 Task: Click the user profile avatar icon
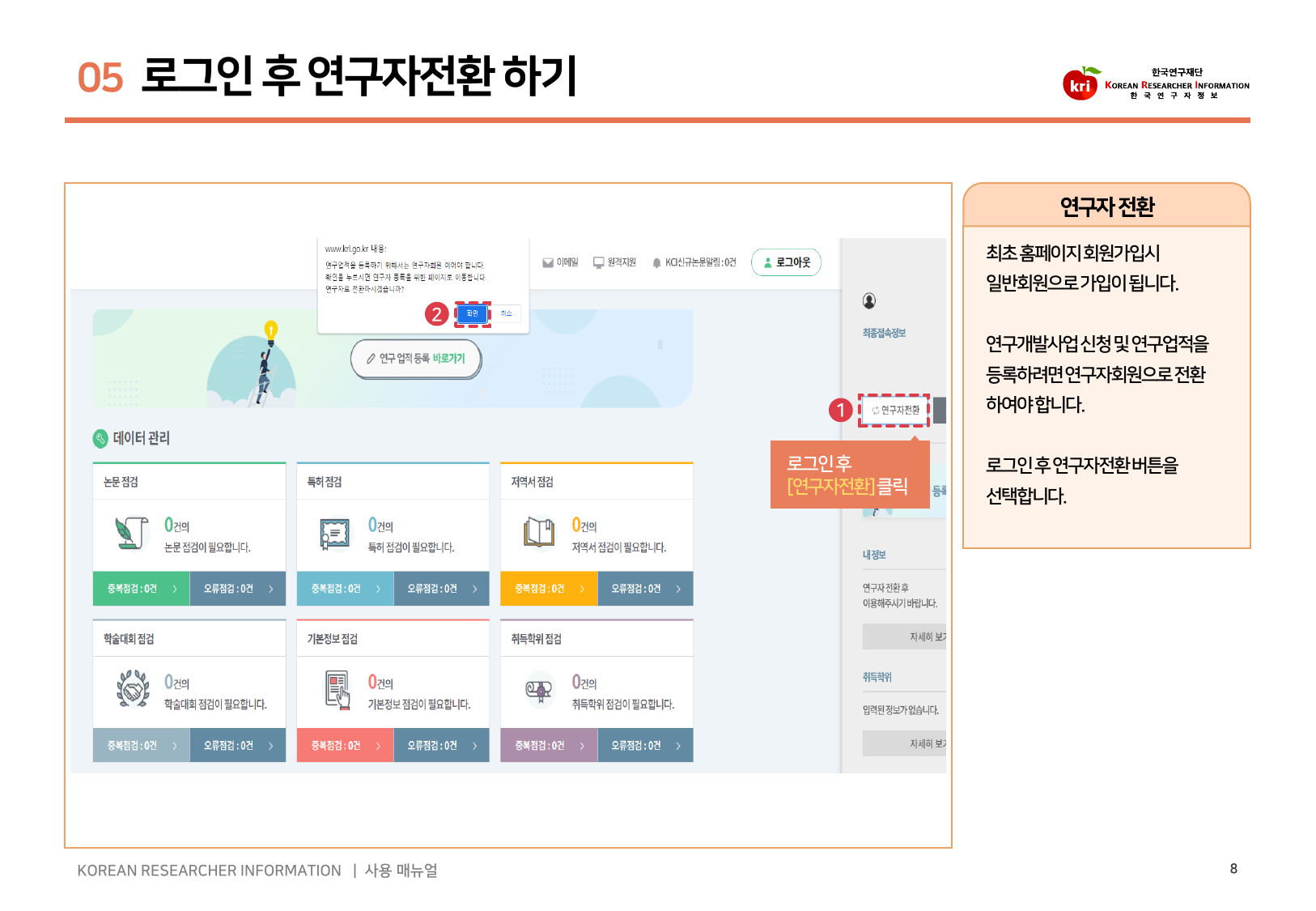click(869, 301)
